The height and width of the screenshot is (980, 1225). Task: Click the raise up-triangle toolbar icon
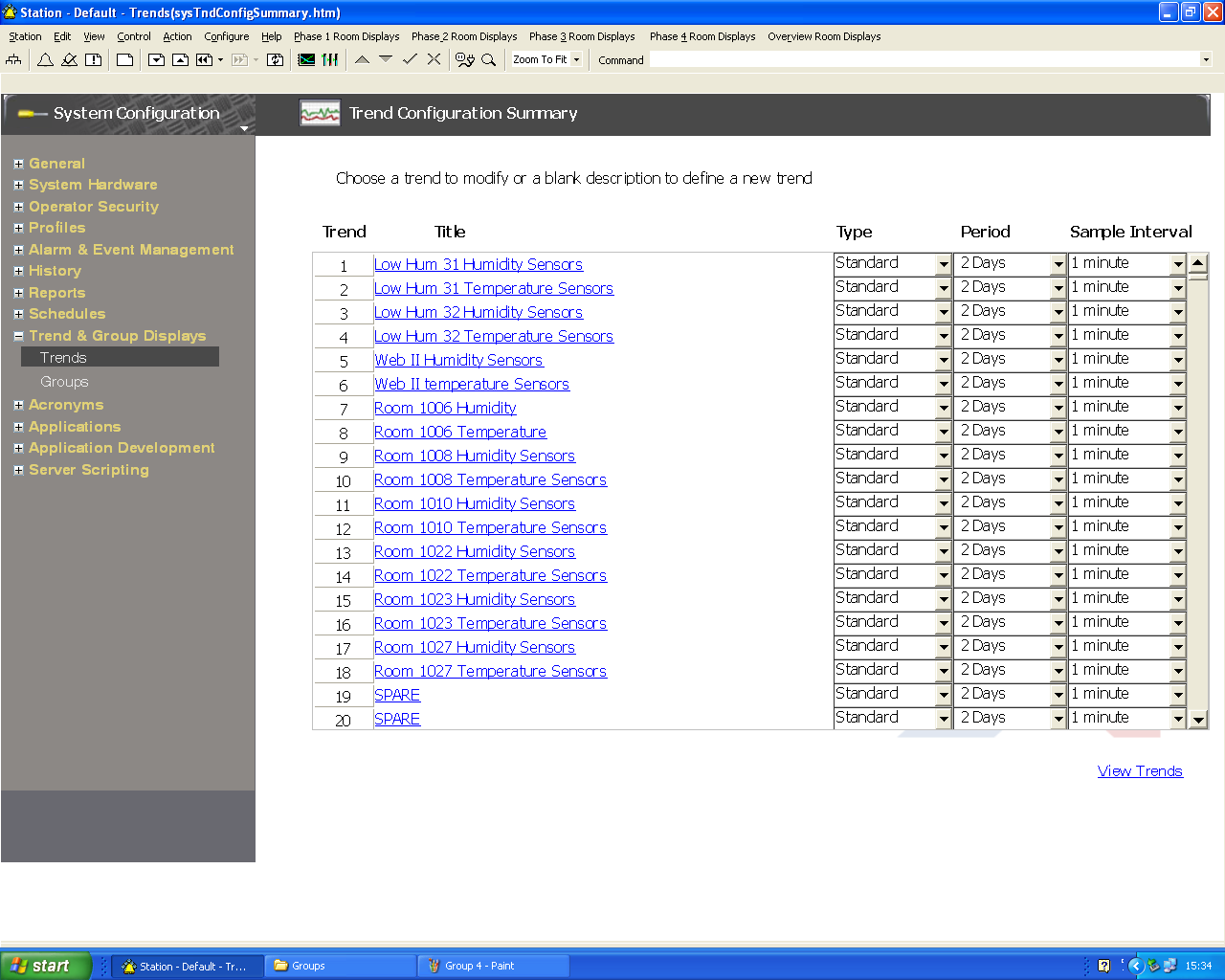point(362,59)
